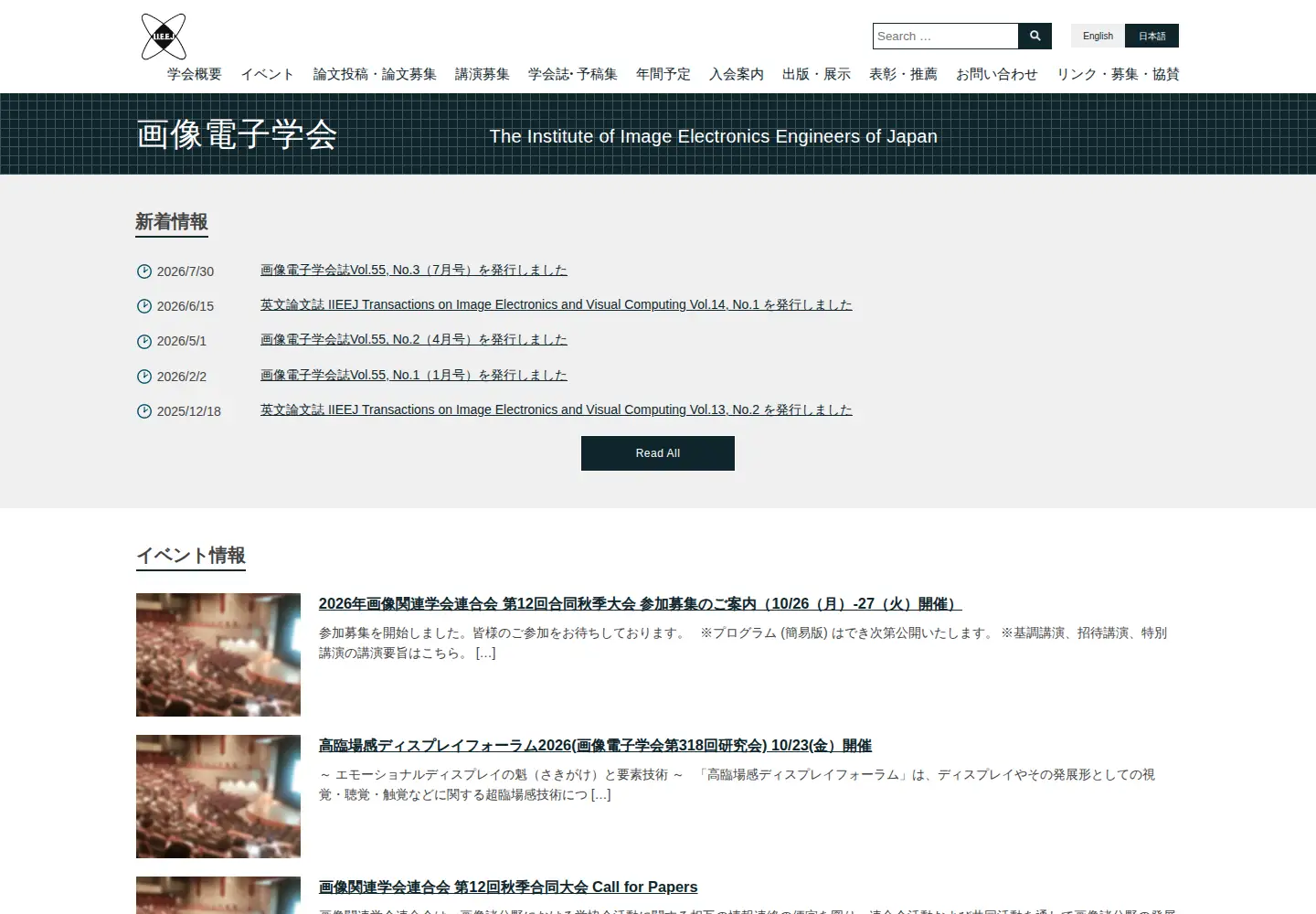Click the 画像電子学会 site title
Viewport: 1316px width, 914px height.
coord(237,134)
